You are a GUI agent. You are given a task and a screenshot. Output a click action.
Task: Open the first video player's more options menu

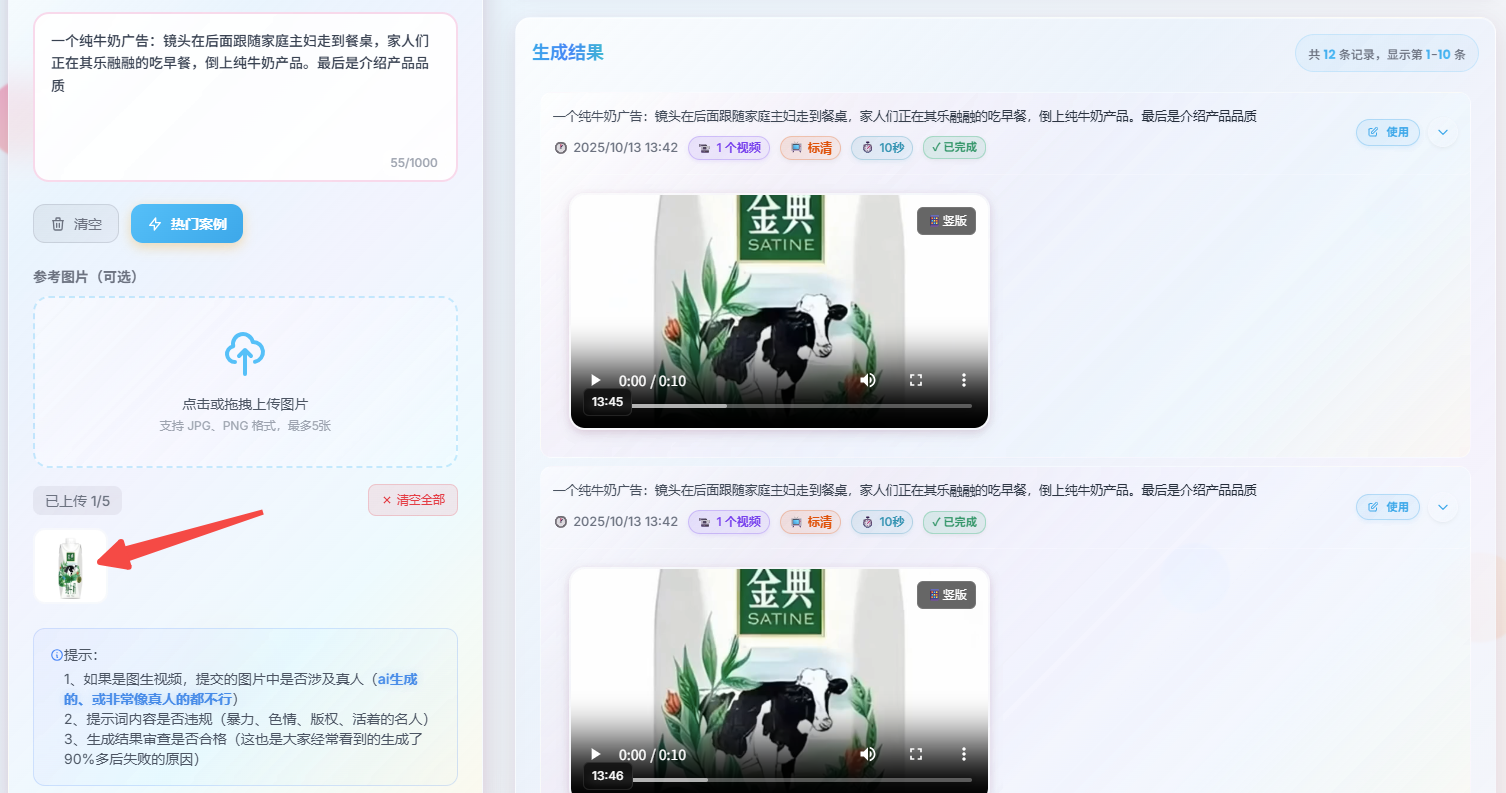click(963, 380)
